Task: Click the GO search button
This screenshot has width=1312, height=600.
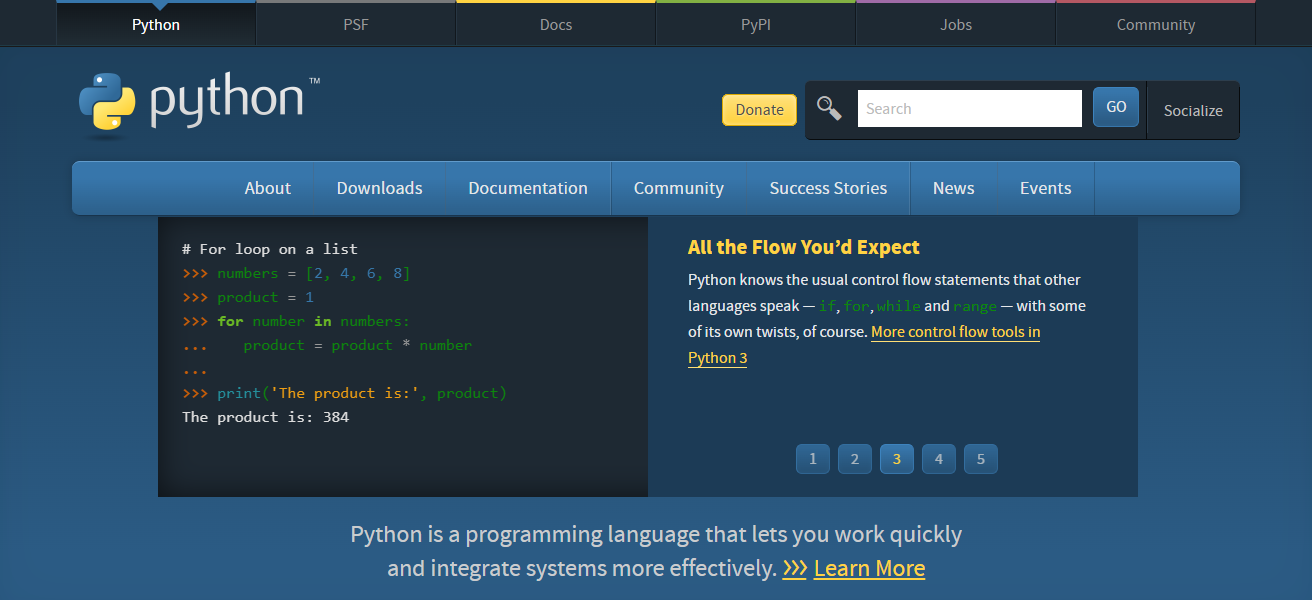Action: point(1116,107)
